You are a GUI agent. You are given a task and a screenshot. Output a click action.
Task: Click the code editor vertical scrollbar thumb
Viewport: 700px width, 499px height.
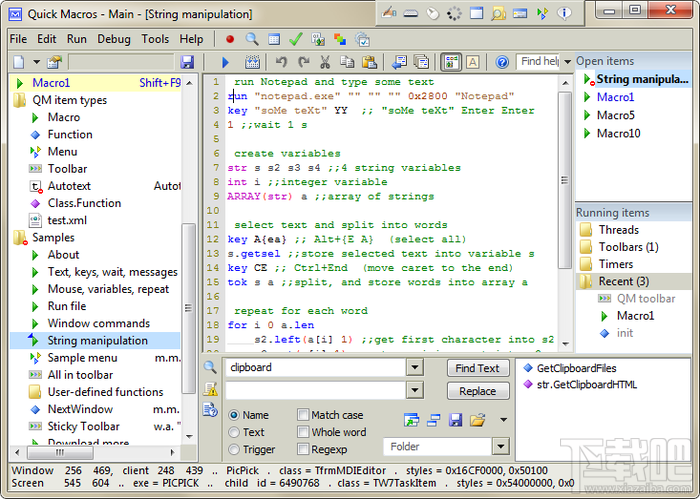pyautogui.click(x=565, y=180)
